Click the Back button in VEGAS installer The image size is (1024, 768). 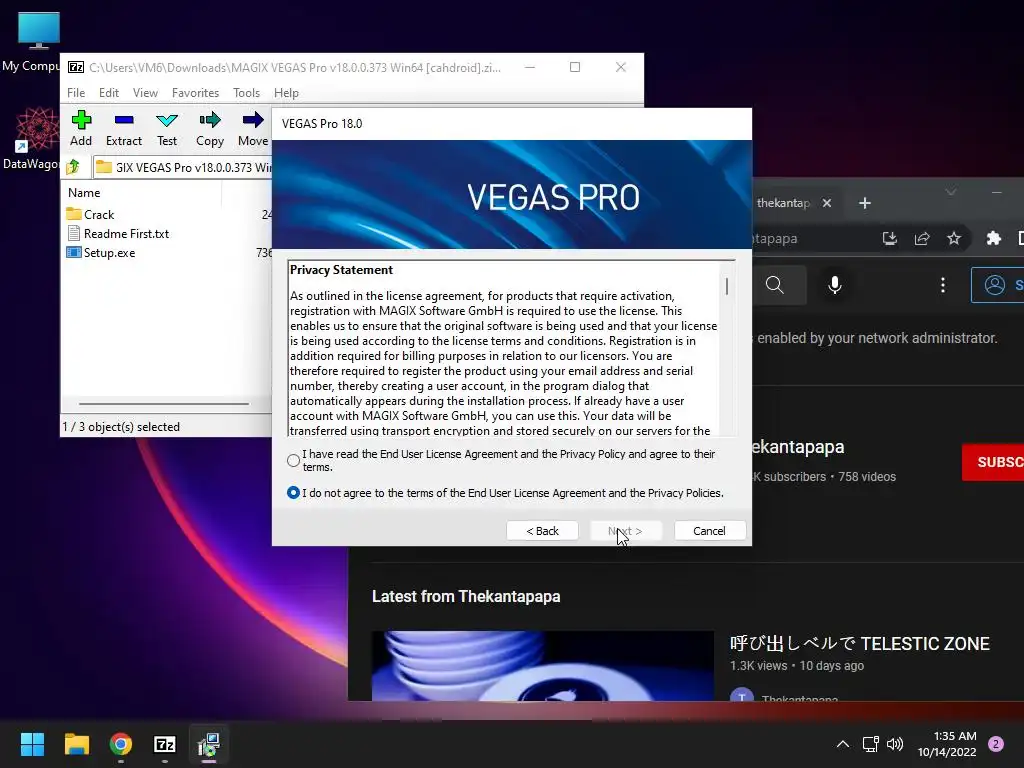542,531
